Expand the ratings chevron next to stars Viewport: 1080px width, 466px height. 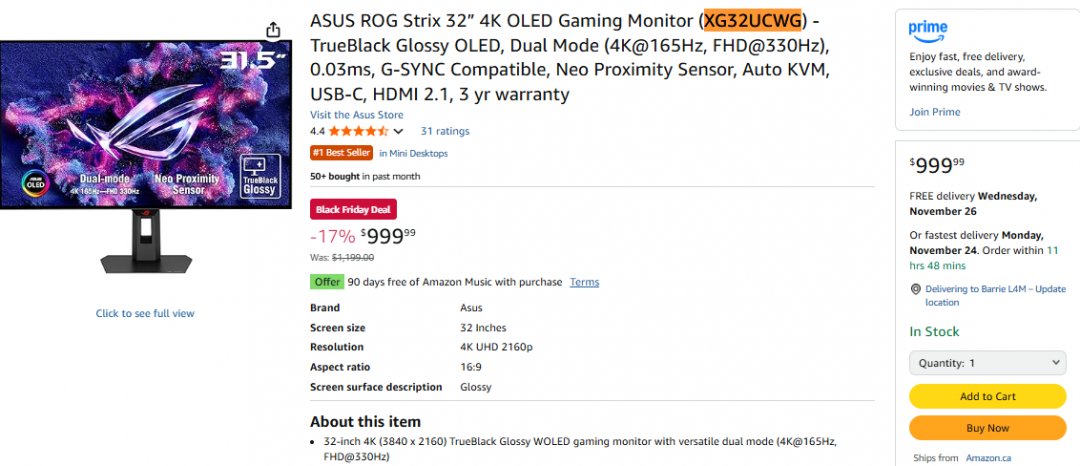pos(399,131)
